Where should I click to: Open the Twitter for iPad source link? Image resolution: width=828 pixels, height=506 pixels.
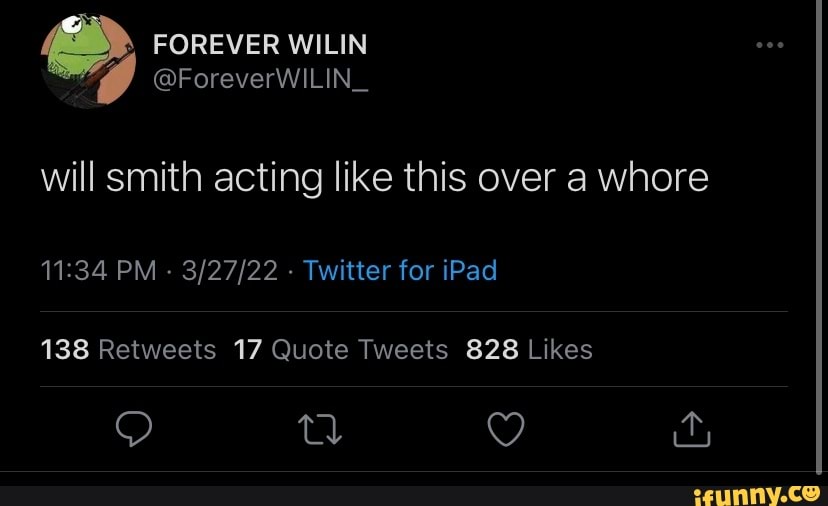(x=399, y=271)
